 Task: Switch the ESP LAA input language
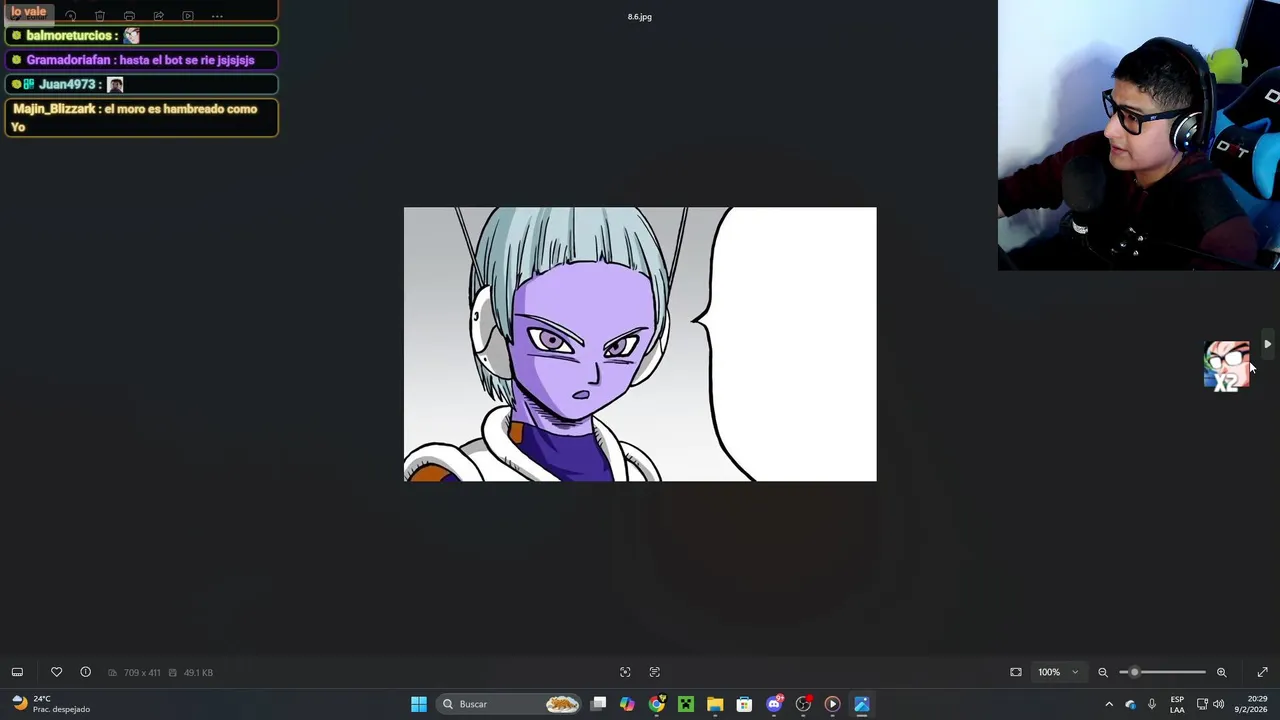[1177, 704]
